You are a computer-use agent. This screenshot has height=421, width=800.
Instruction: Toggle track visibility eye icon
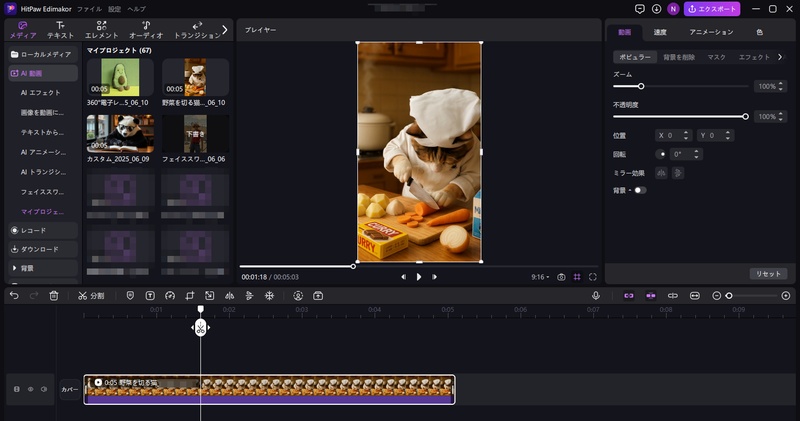pos(30,389)
